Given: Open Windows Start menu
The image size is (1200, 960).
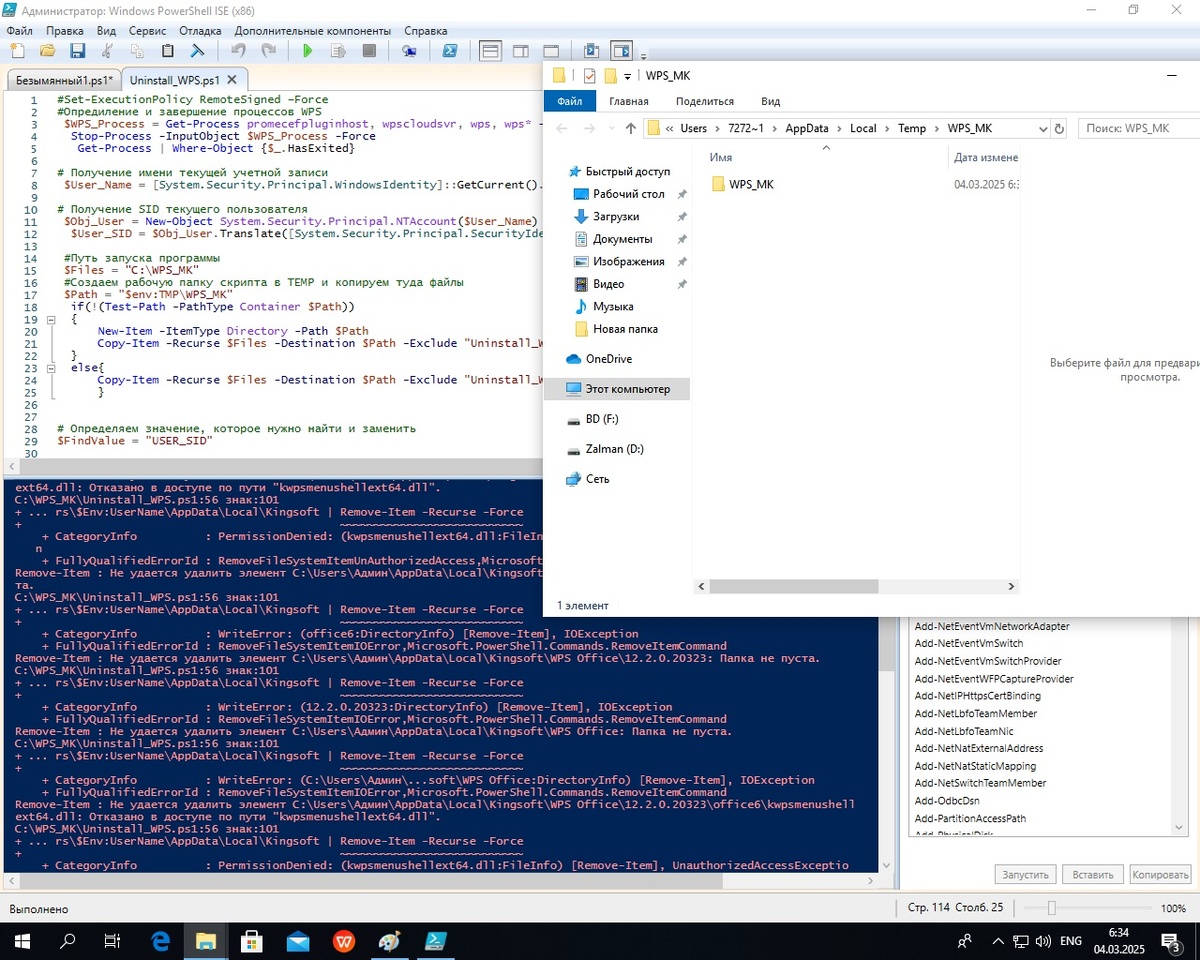Looking at the screenshot, I should 21,941.
